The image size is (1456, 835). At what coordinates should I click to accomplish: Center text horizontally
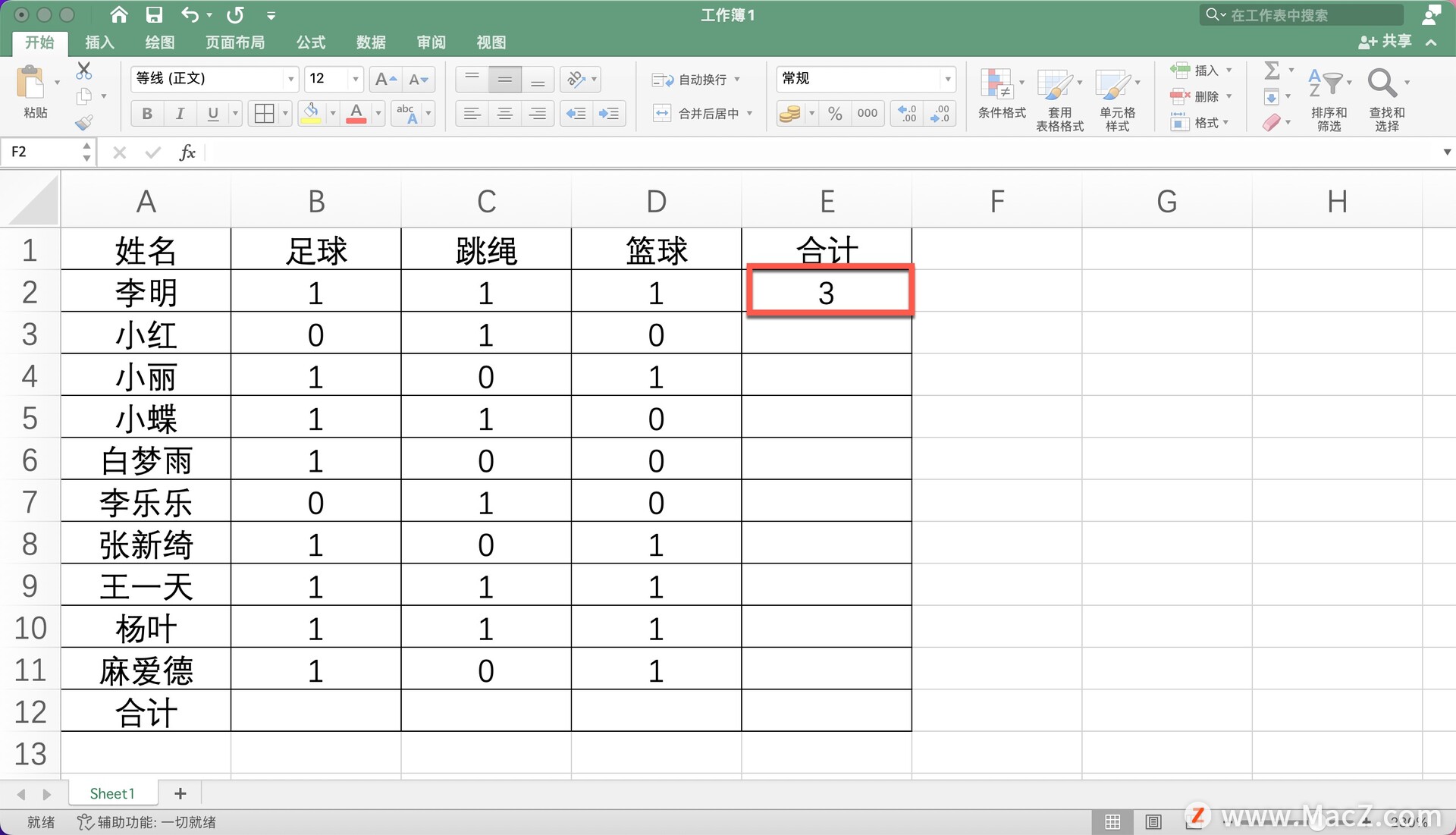pos(505,114)
